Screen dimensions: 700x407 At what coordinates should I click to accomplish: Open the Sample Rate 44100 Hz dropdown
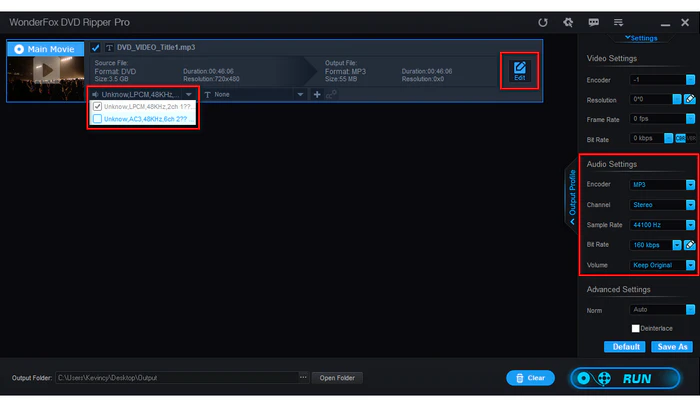(690, 225)
